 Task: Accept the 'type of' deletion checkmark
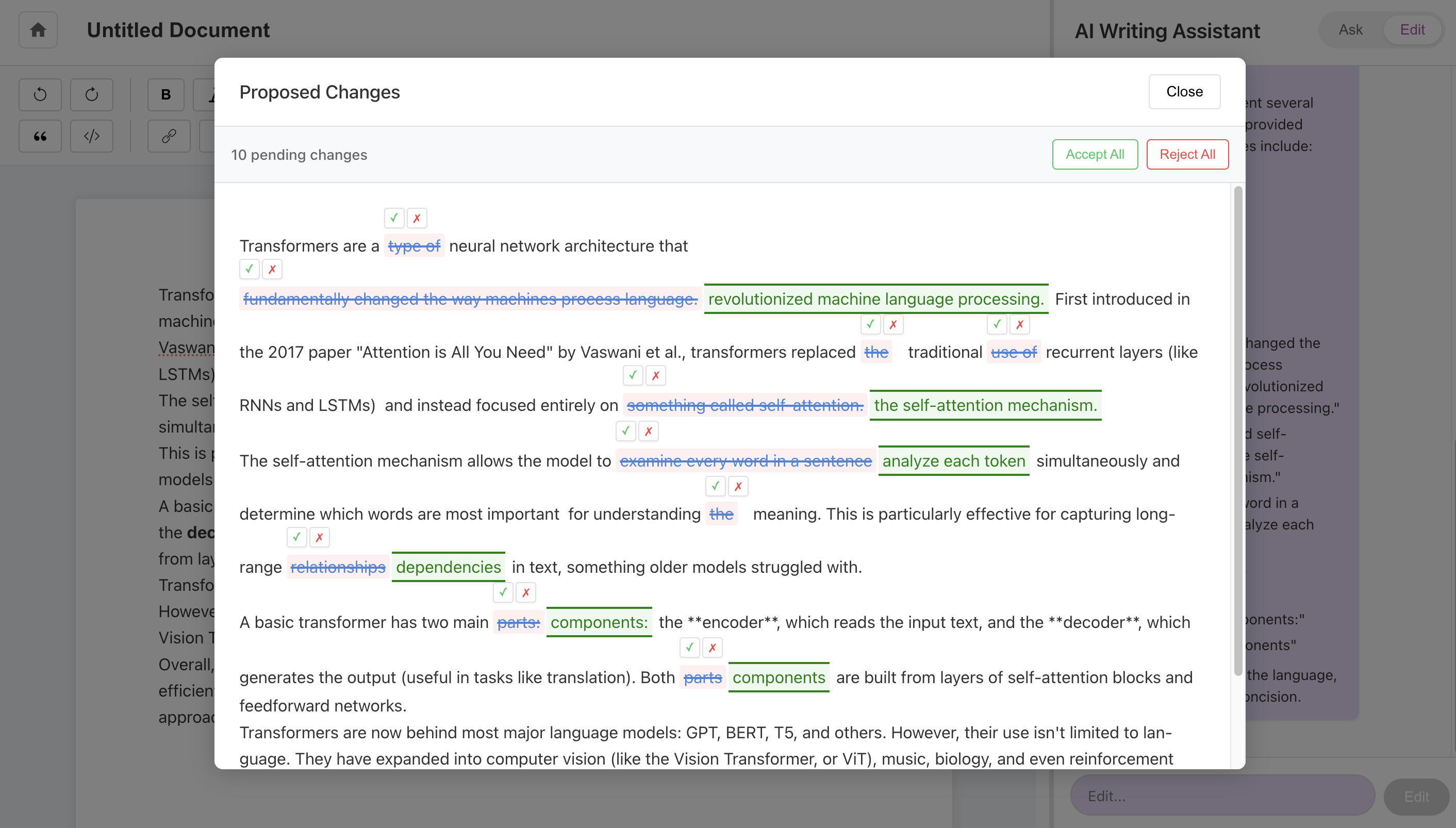click(x=394, y=218)
